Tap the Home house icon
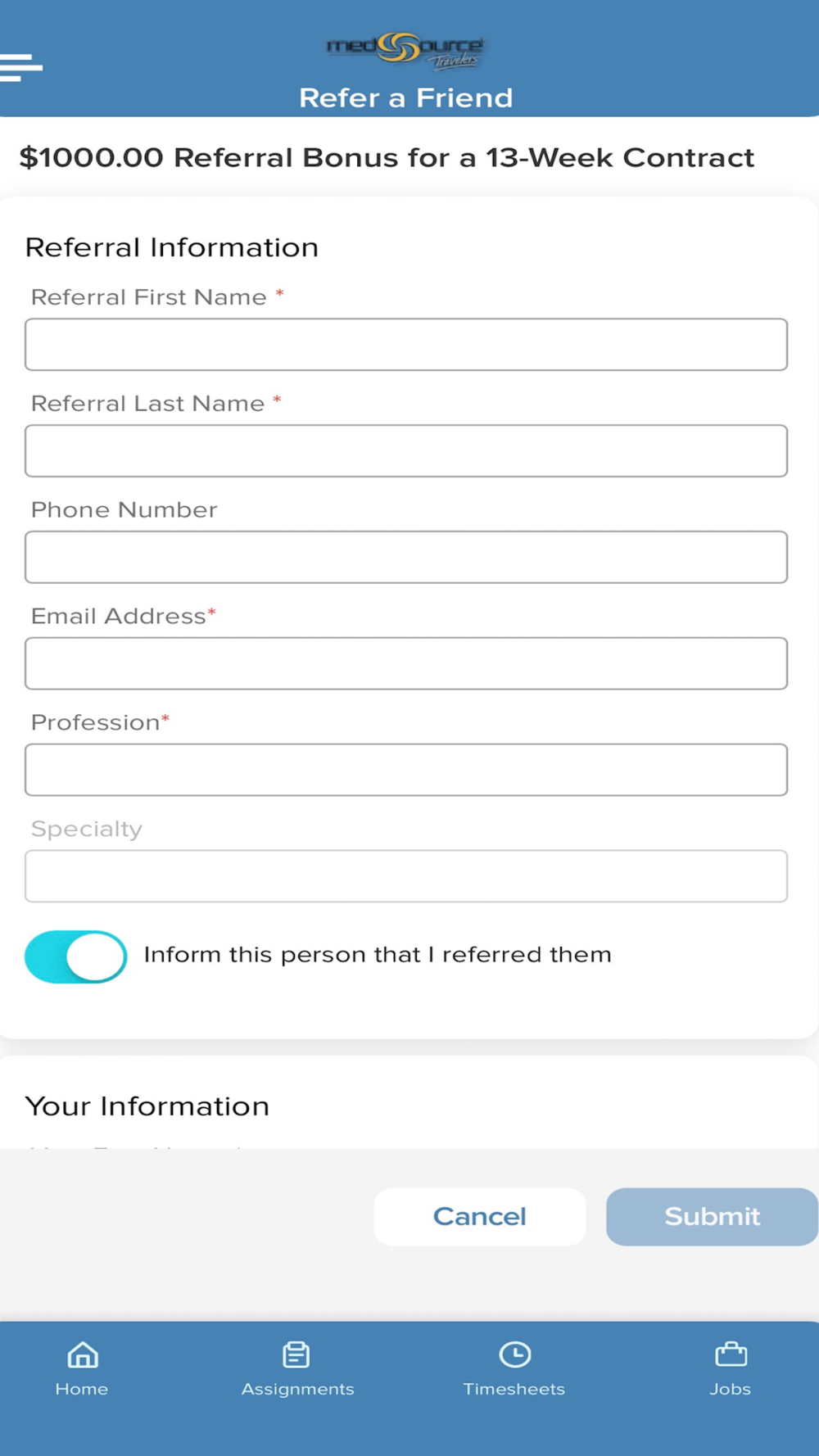819x1456 pixels. (82, 1354)
